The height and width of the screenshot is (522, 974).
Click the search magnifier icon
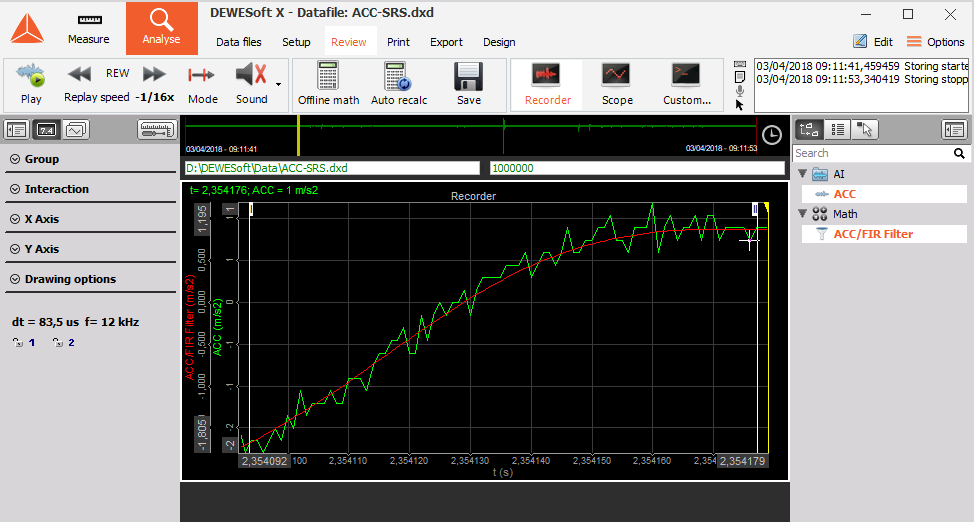959,153
